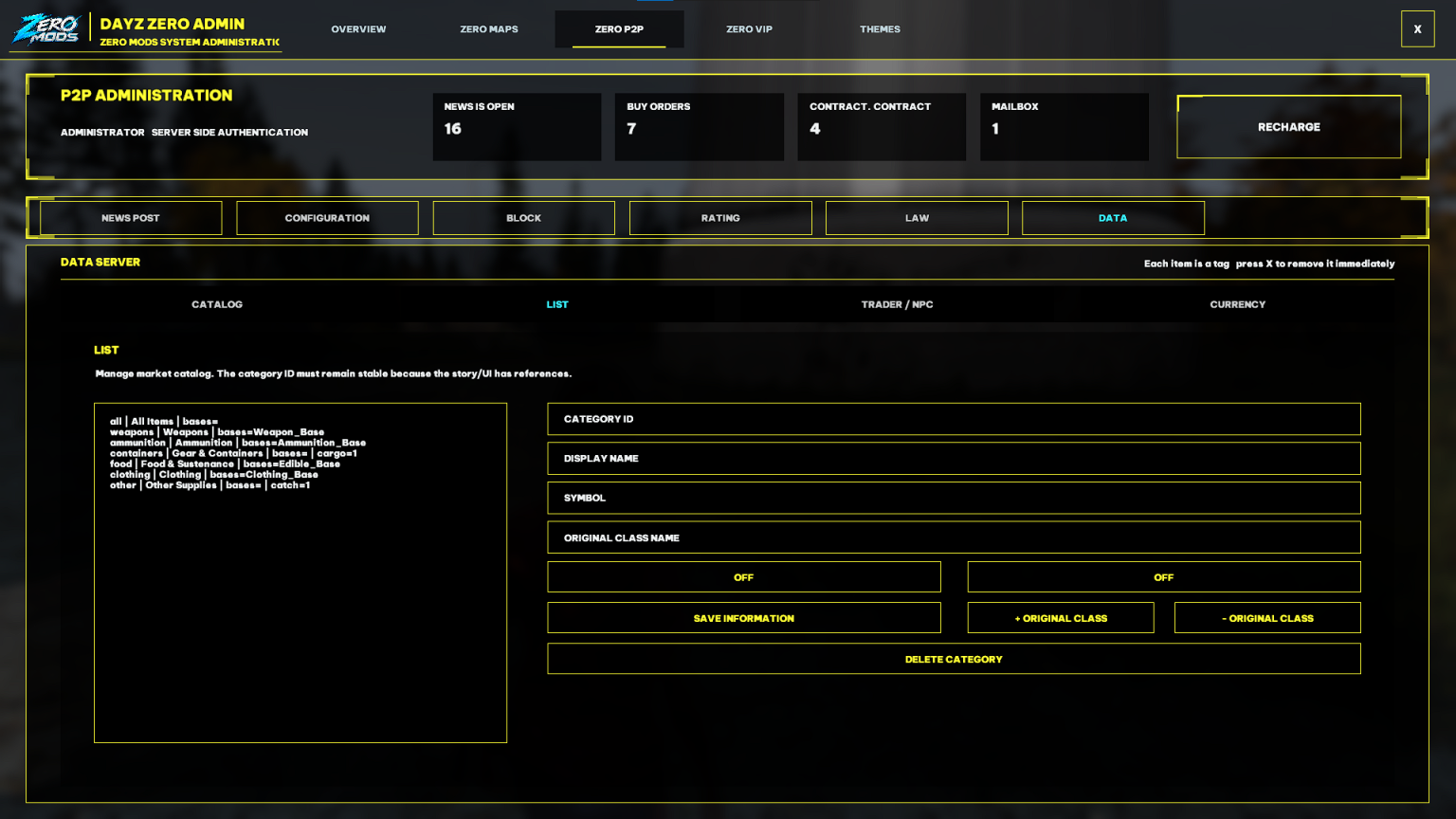Choose the 'containers | Gear & Containers' row
The height and width of the screenshot is (819, 1456).
pos(233,453)
